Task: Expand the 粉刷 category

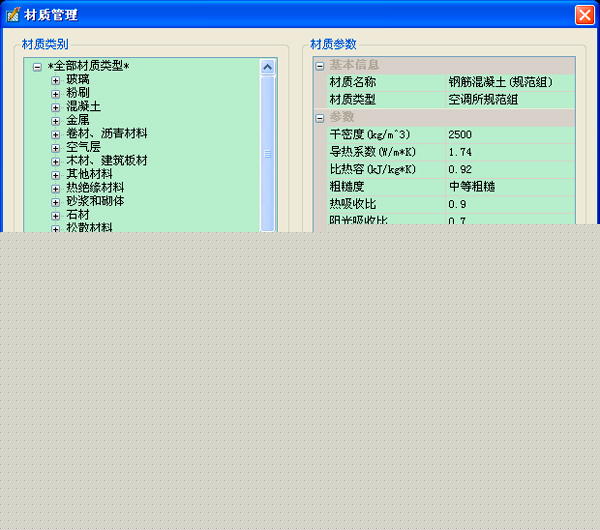Action: [55, 94]
